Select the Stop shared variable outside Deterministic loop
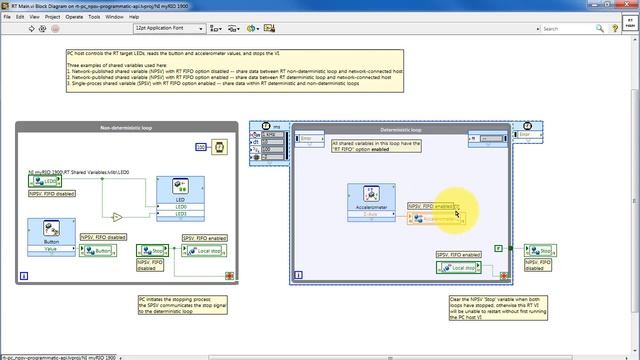This screenshot has height=360, width=640. [x=540, y=251]
